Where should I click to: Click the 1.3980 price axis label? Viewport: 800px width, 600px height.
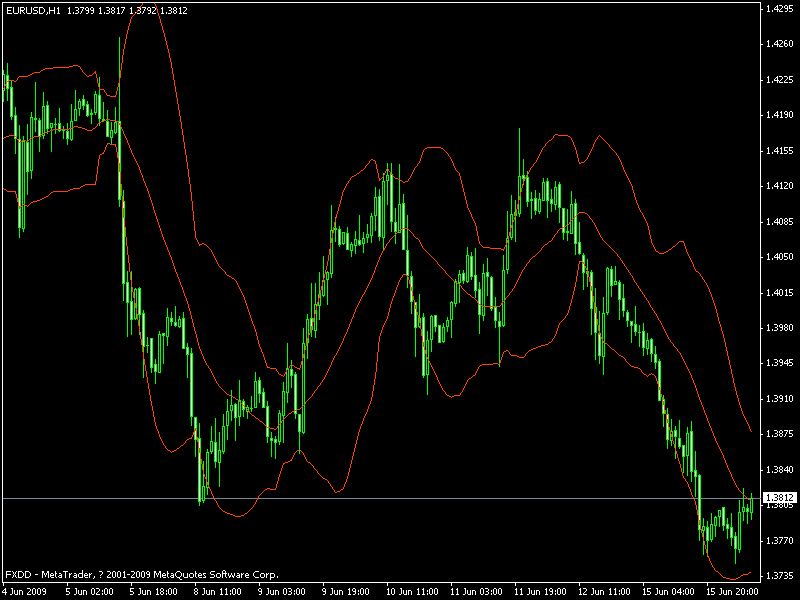(780, 328)
